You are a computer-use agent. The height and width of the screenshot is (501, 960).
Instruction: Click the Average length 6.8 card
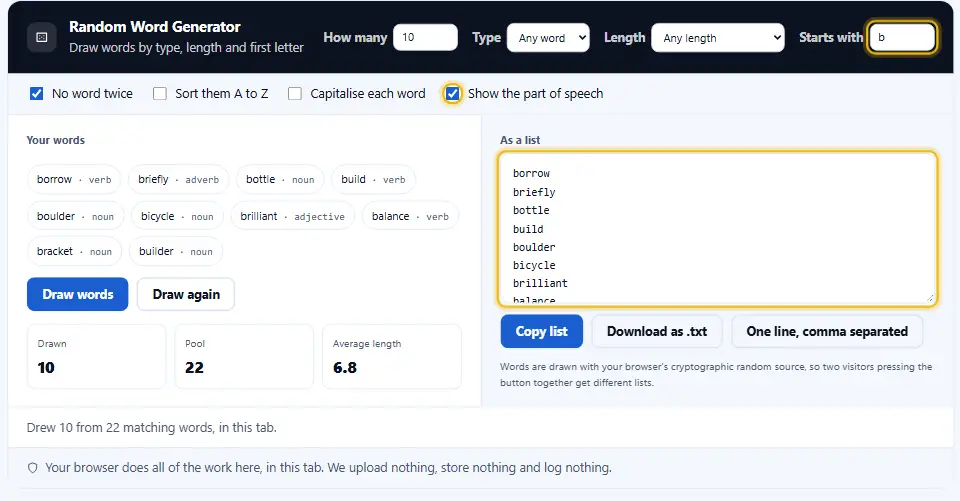point(392,356)
